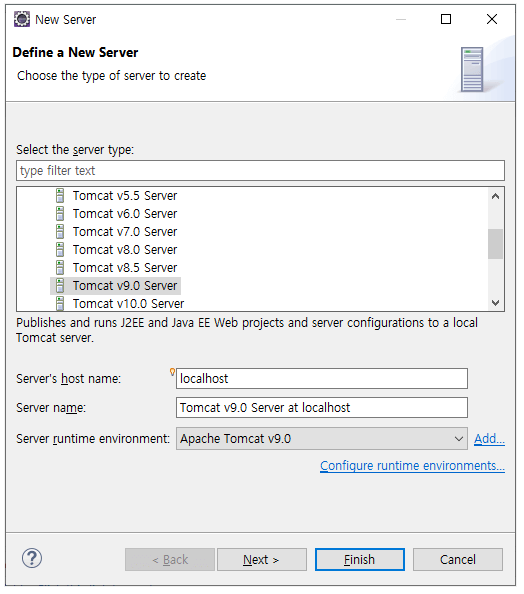Screen dimensions: 524x594
Task: Click the Eclipse icon in title bar
Action: point(22,19)
